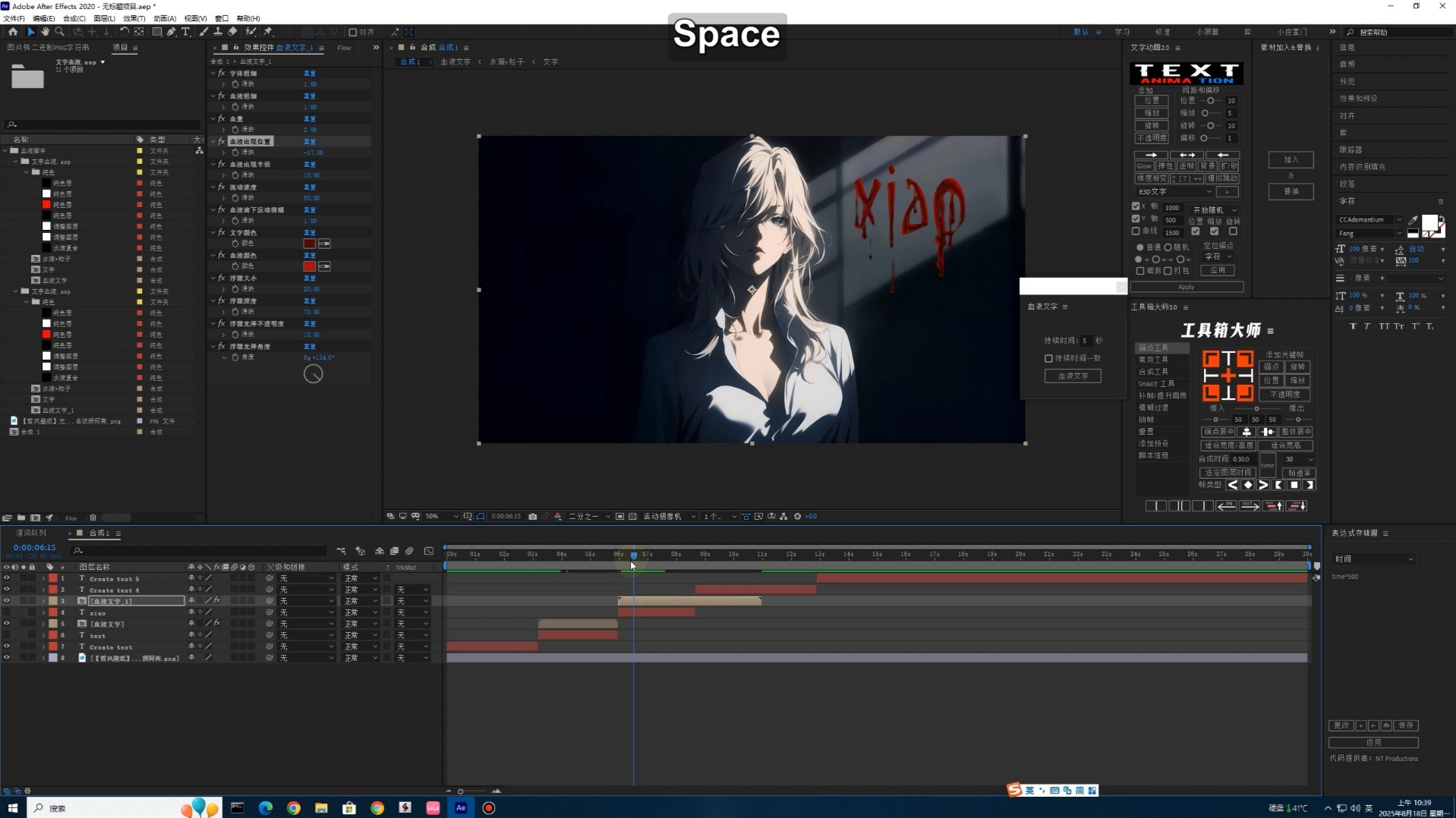1456x818 pixels.
Task: Click the Windows Start button
Action: (x=12, y=808)
